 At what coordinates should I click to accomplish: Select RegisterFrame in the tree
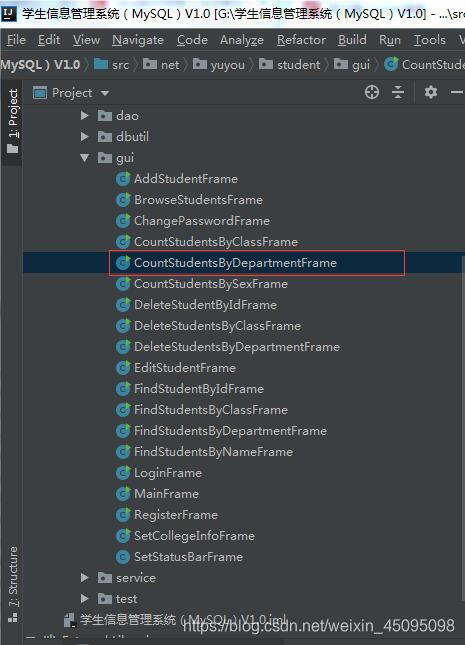(x=176, y=515)
